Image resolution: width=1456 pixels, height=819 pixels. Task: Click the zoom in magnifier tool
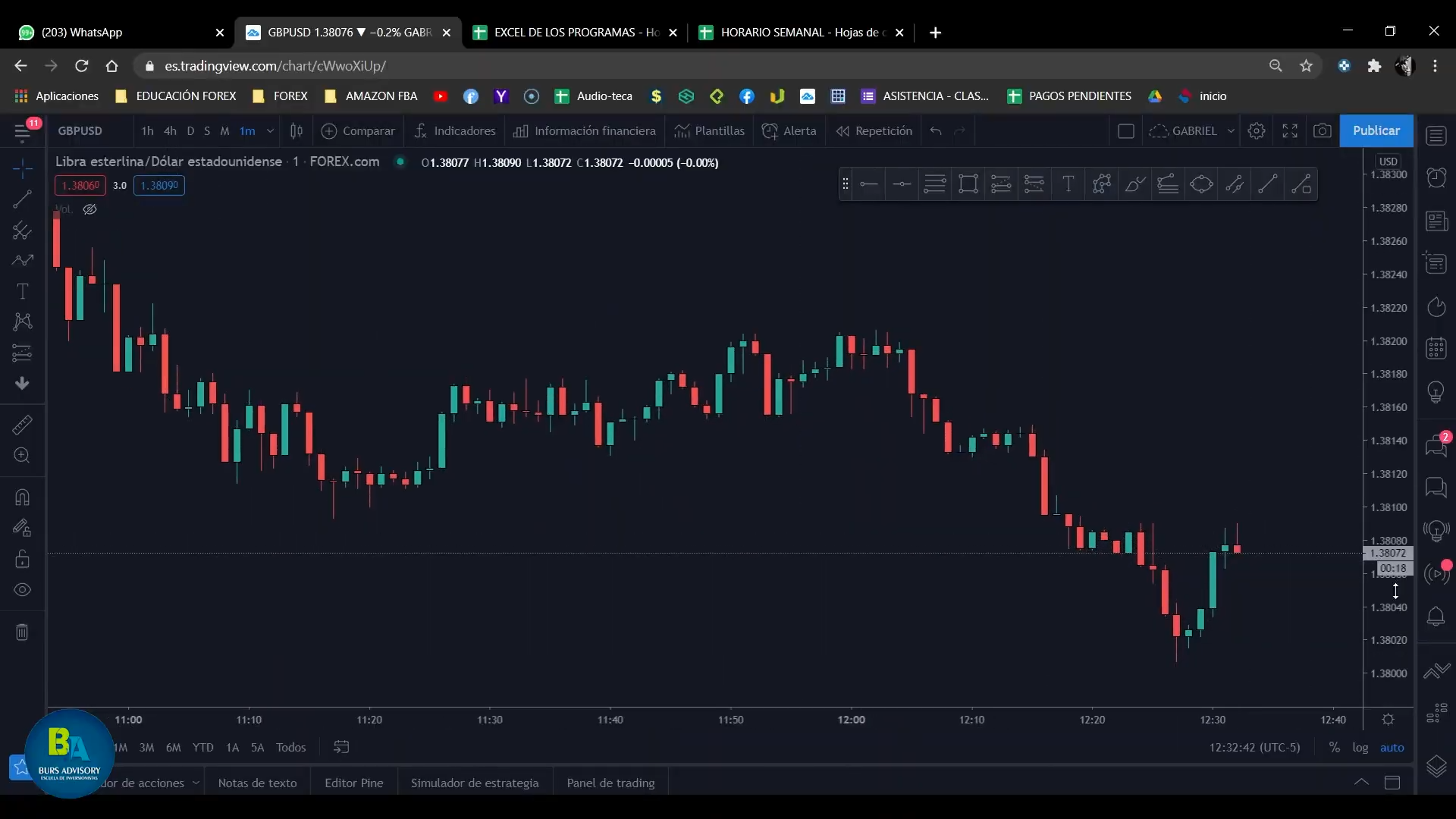point(22,455)
